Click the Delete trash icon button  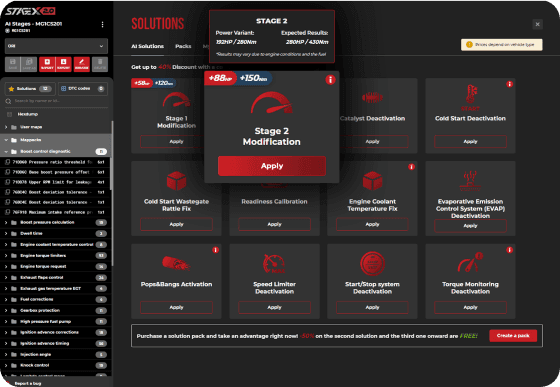click(100, 64)
